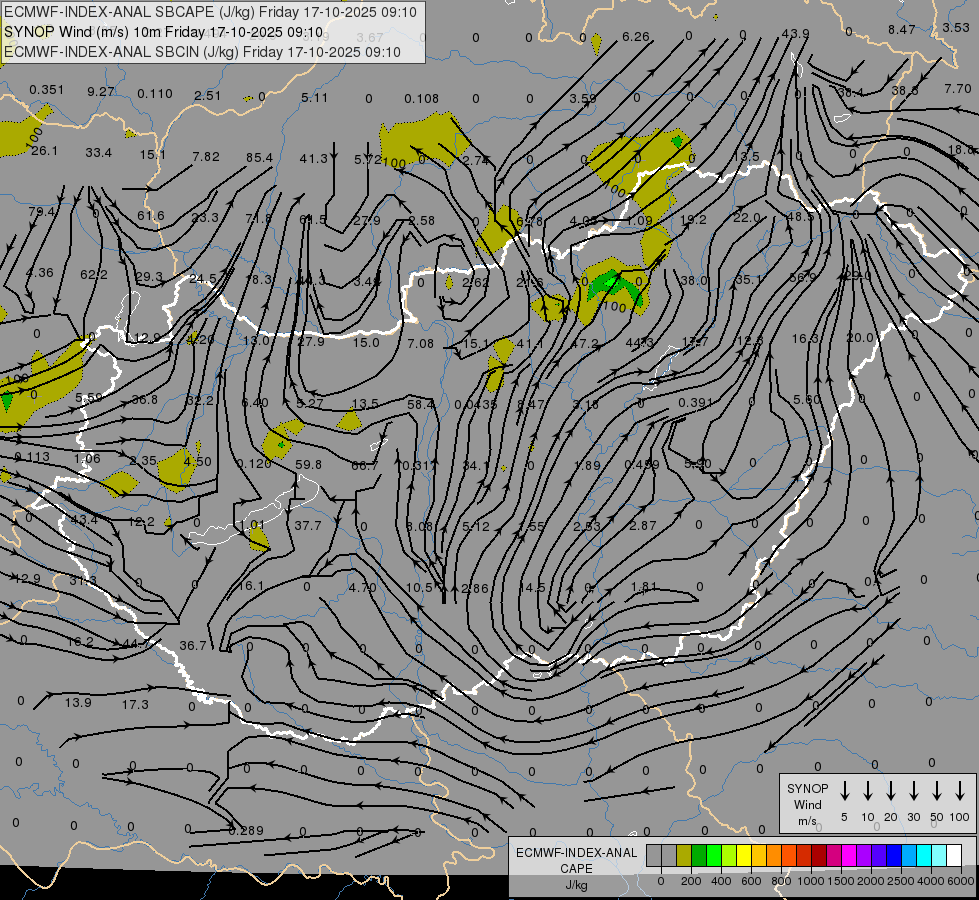Click the SBCIN title line in header
The height and width of the screenshot is (900, 979).
point(202,52)
